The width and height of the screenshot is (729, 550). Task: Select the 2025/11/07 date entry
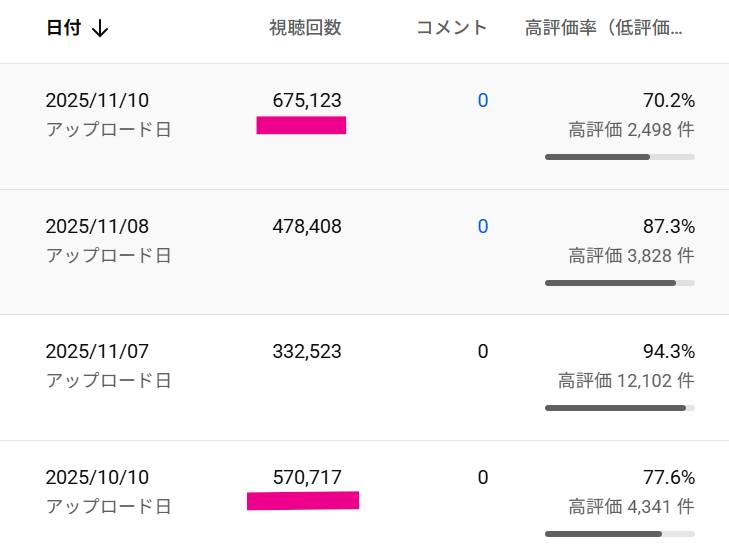(x=97, y=351)
